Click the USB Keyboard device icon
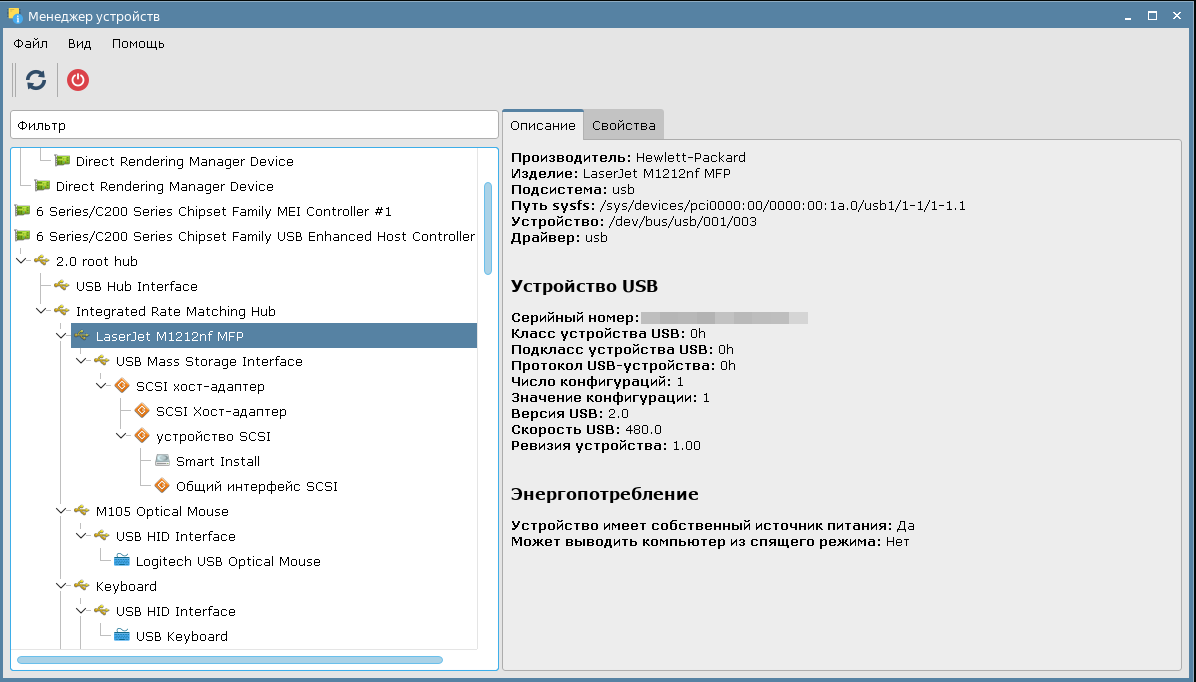This screenshot has height=682, width=1196. pos(123,636)
